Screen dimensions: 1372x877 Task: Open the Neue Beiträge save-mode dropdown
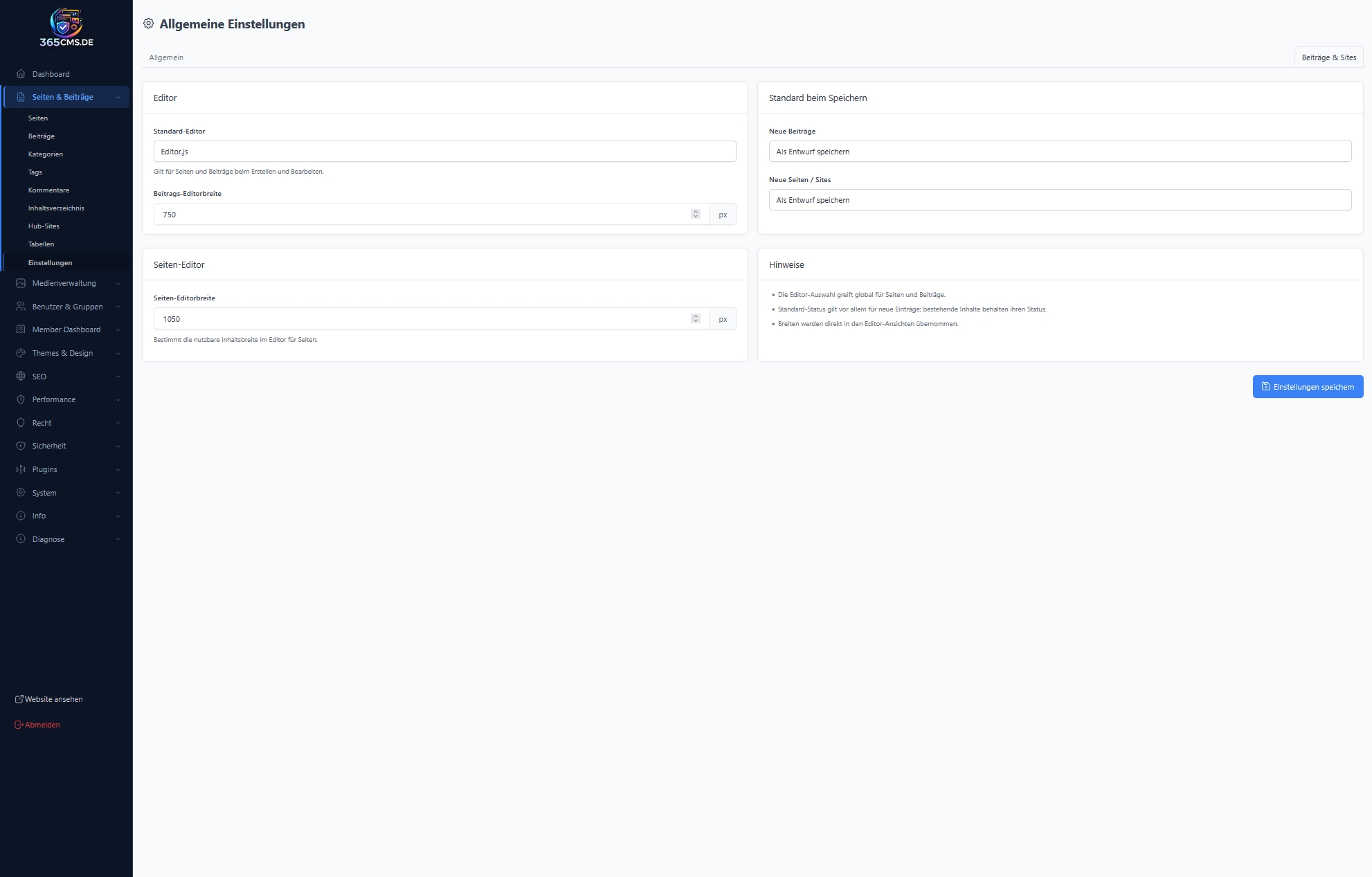1059,152
